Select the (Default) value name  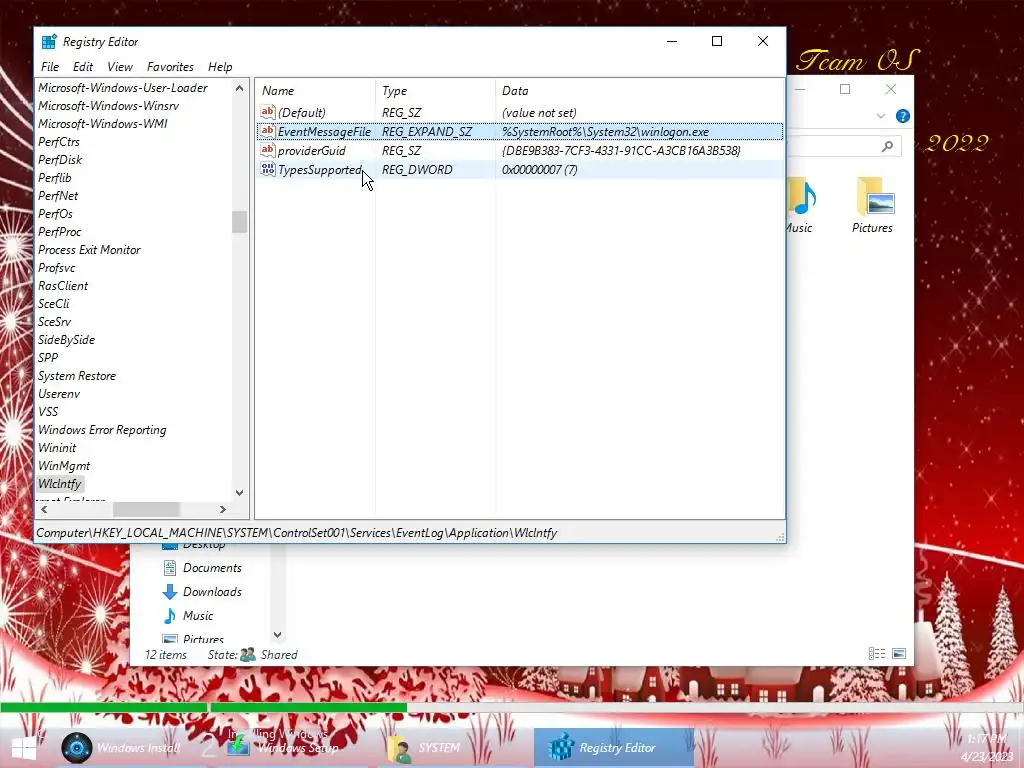coord(301,113)
